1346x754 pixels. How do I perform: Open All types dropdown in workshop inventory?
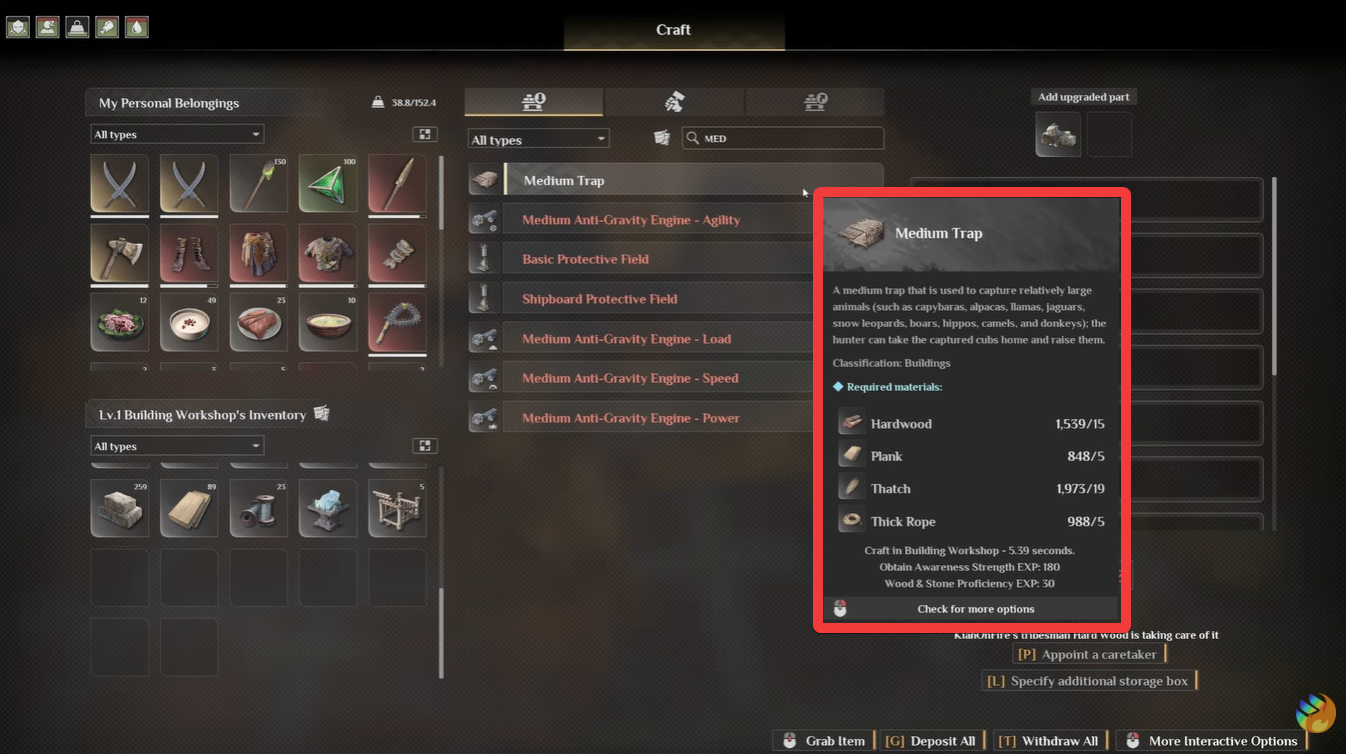click(x=177, y=446)
